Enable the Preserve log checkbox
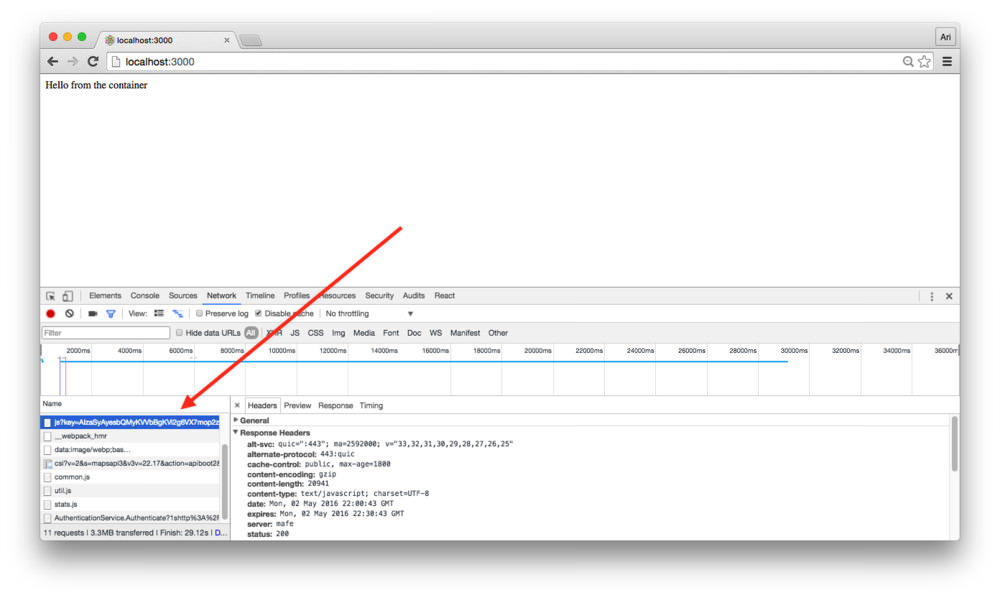 199,314
